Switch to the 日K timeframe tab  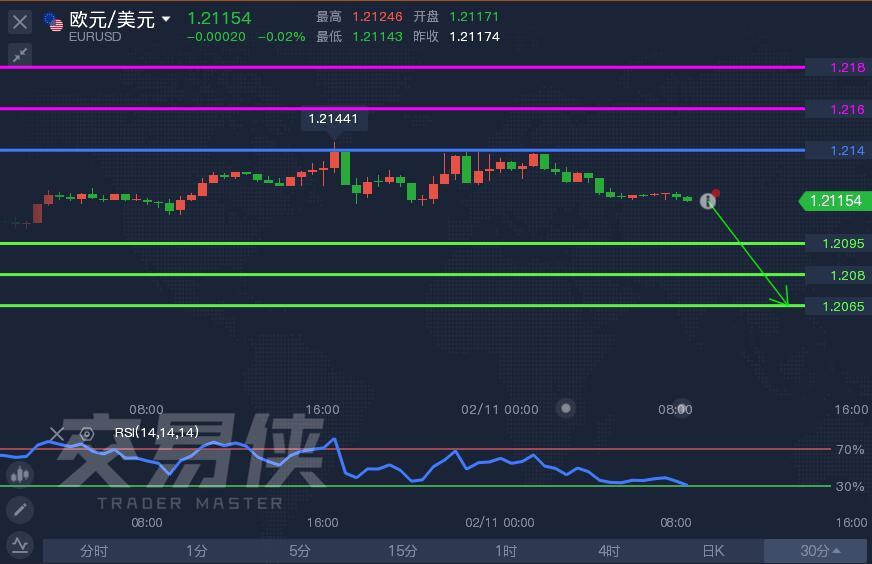(713, 551)
